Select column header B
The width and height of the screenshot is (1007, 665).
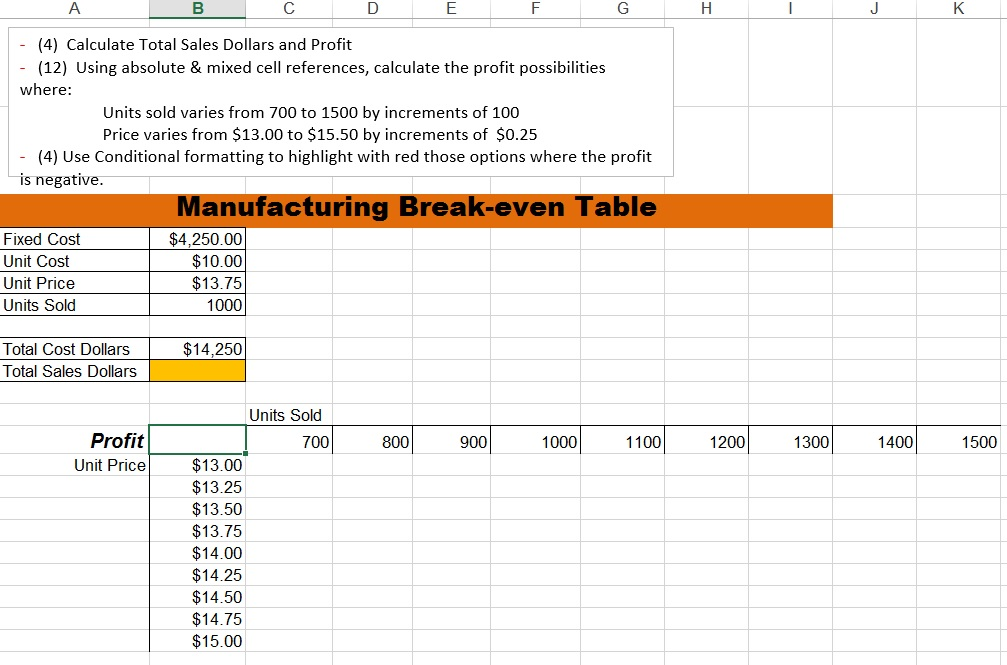197,8
